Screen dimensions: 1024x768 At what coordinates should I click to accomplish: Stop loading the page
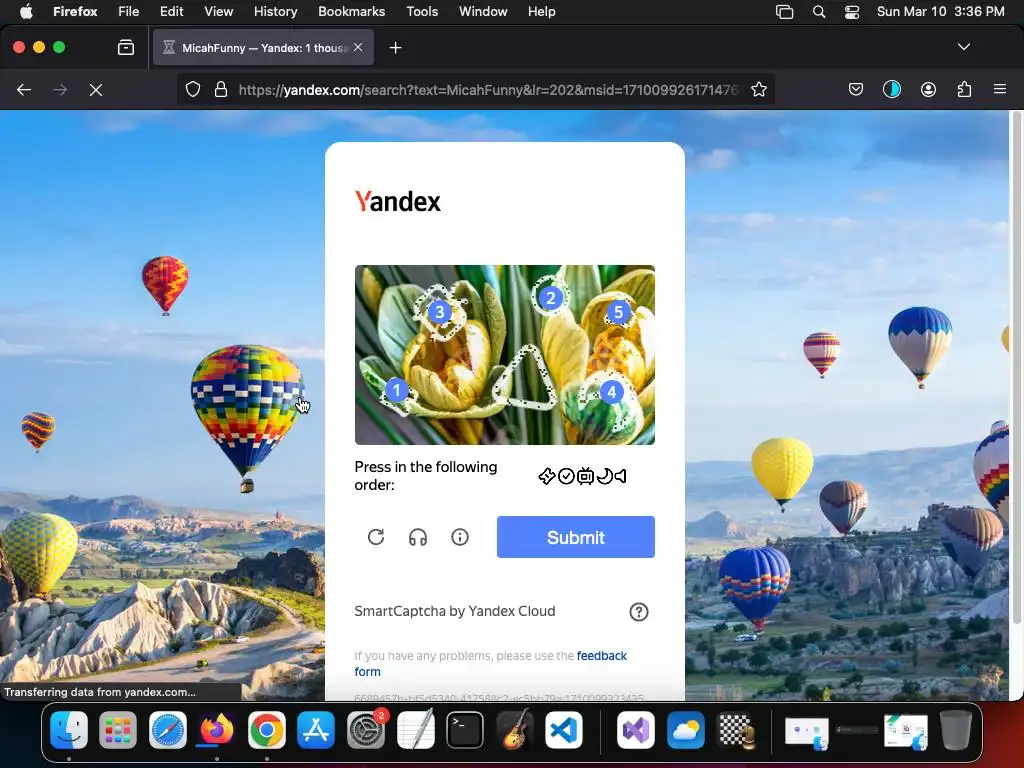tap(96, 89)
